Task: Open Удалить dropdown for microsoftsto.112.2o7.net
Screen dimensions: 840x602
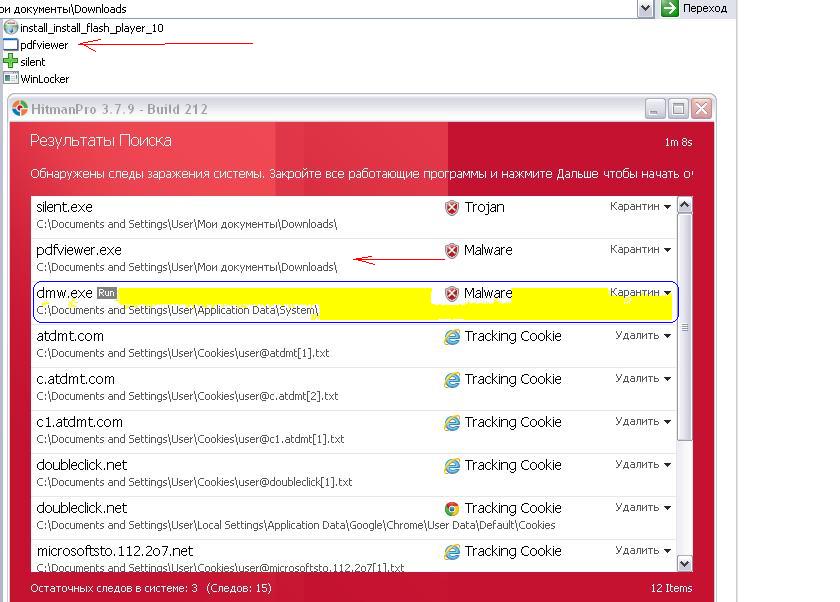Action: click(643, 551)
